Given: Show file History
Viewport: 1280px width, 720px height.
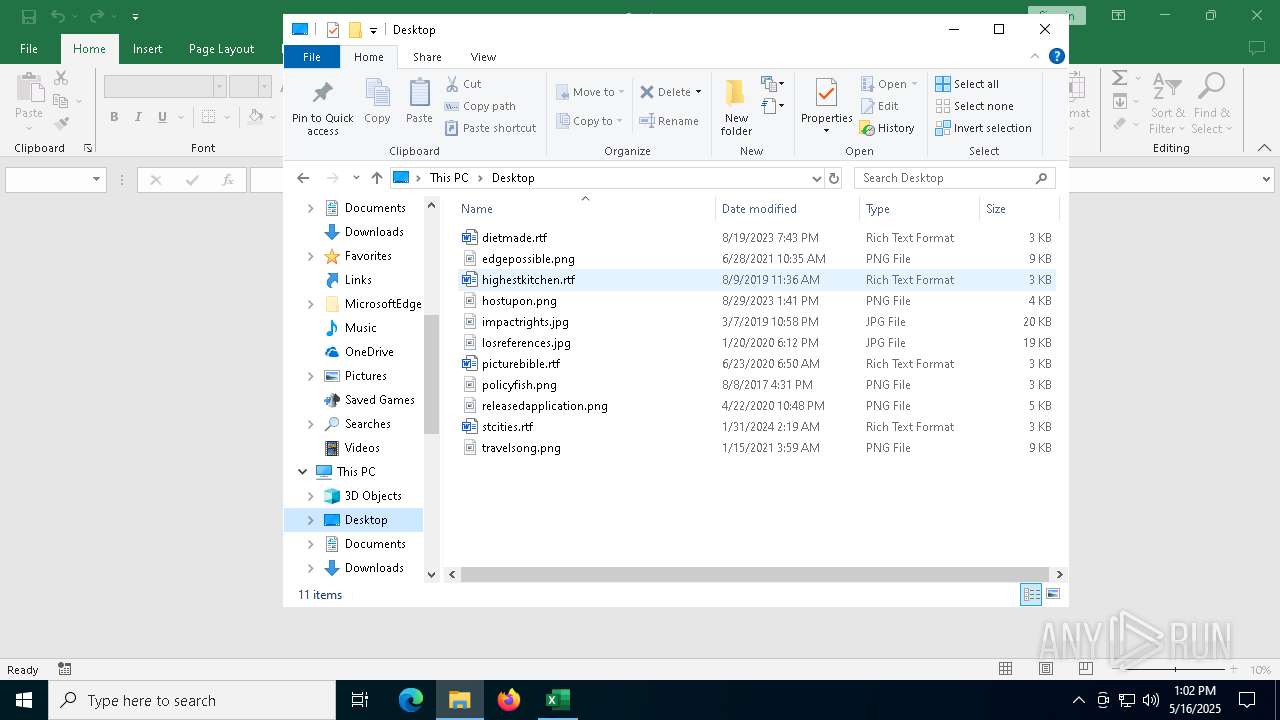Looking at the screenshot, I should [887, 128].
